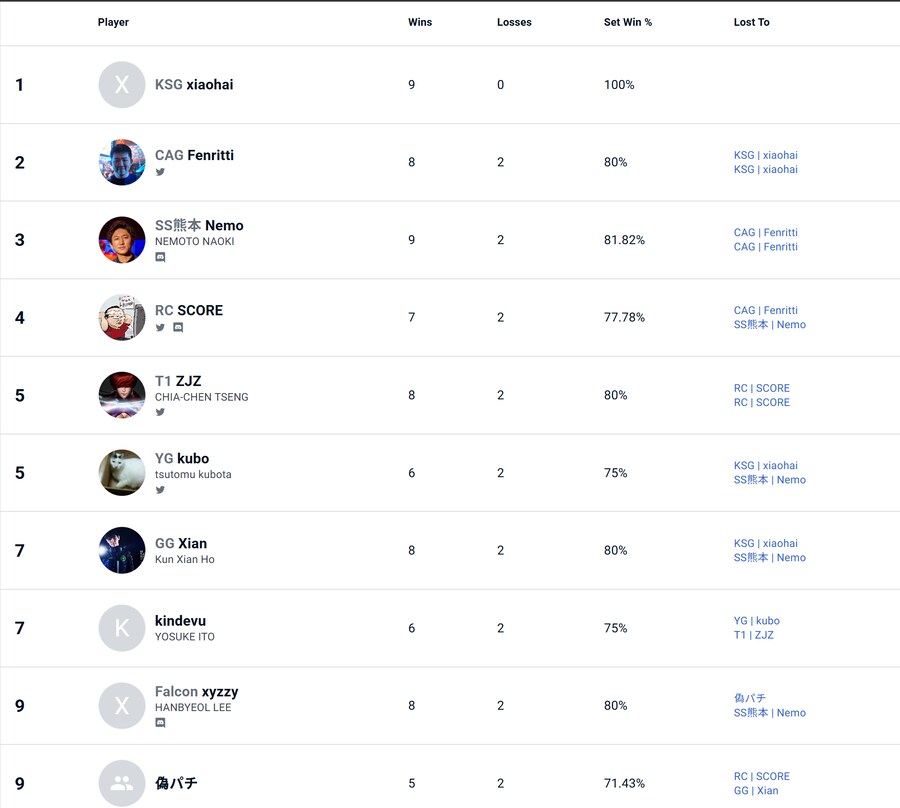The image size is (900, 808).
Task: Click kindevu's letter K avatar icon
Action: [121, 628]
